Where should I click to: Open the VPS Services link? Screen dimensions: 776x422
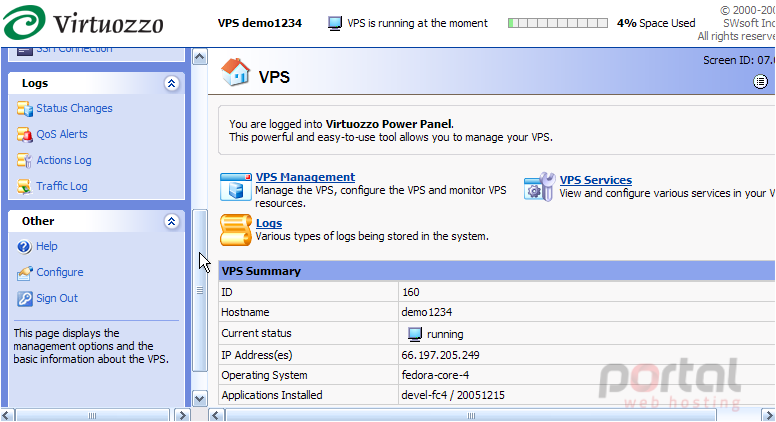click(596, 180)
